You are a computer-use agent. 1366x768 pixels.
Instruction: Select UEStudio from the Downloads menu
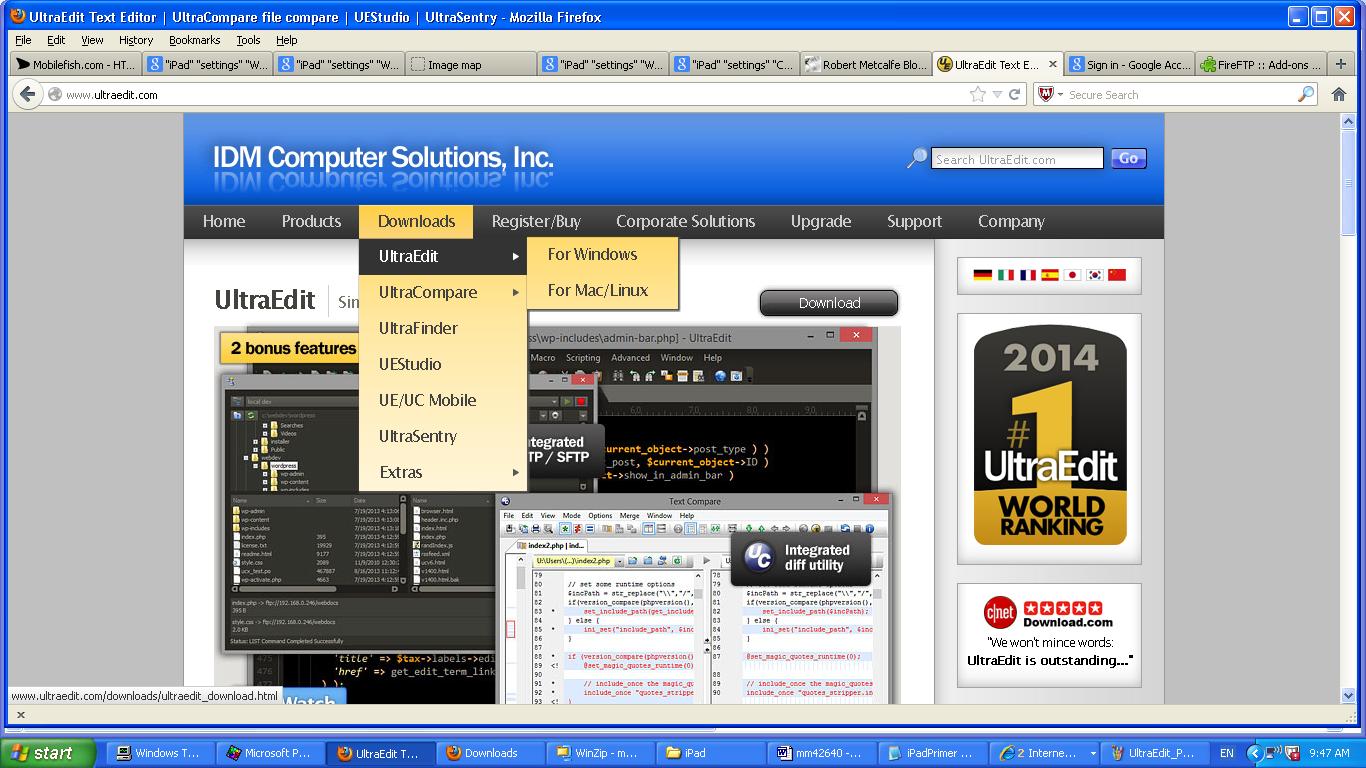click(410, 364)
